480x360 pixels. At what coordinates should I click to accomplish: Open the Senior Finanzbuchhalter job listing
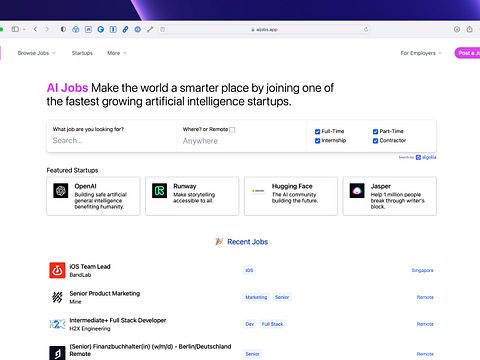point(150,350)
